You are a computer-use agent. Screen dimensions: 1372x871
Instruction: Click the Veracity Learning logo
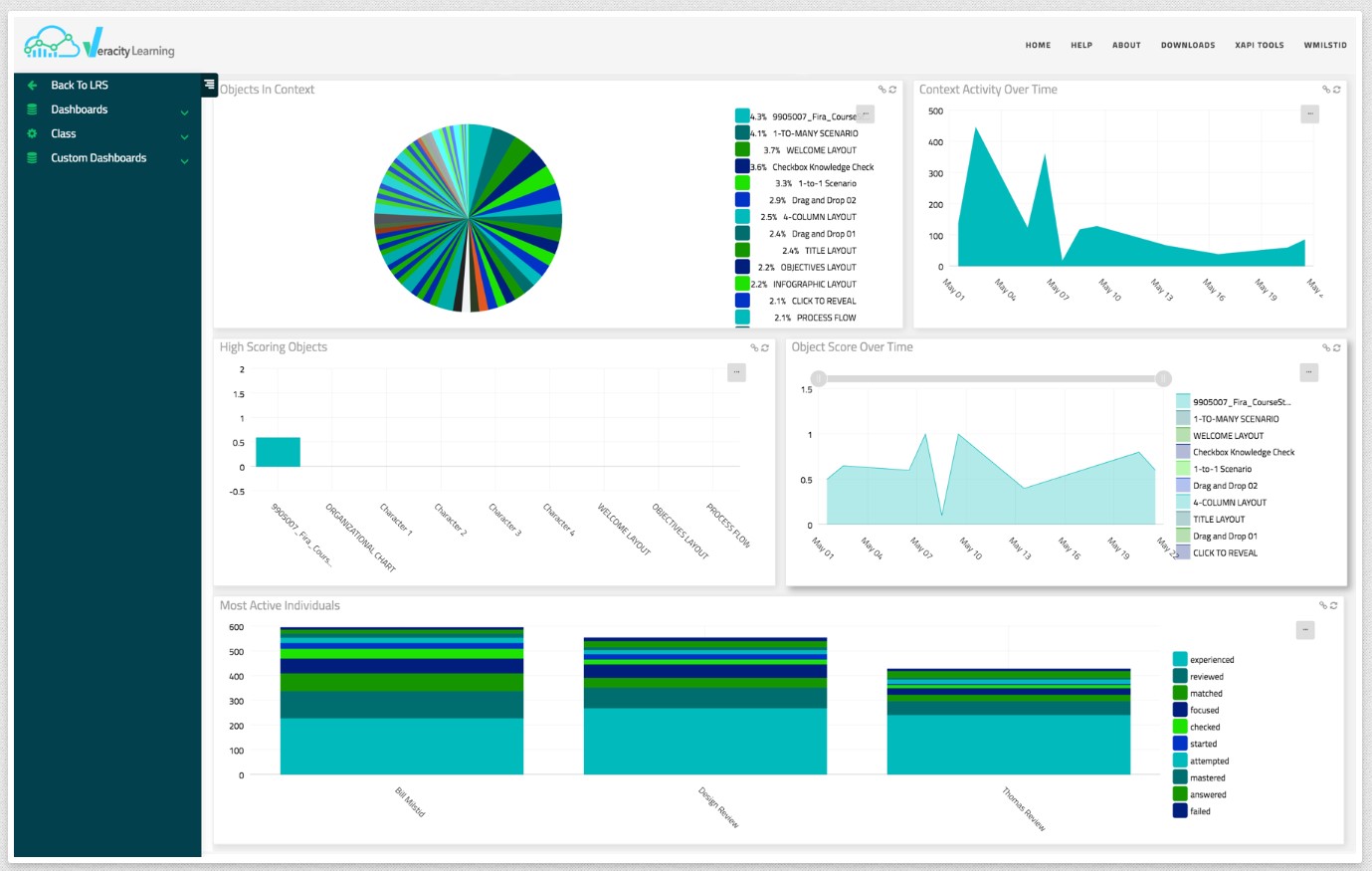(x=99, y=45)
